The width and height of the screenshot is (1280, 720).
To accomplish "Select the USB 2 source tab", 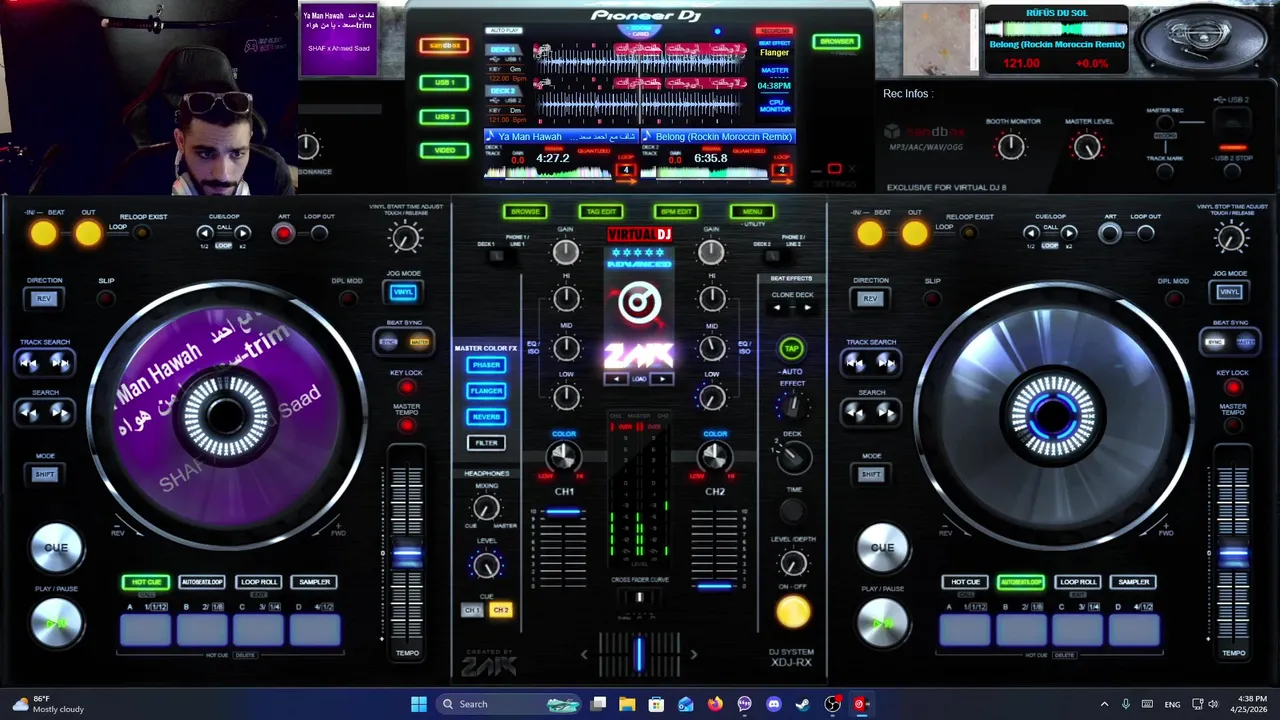I will click(x=444, y=116).
